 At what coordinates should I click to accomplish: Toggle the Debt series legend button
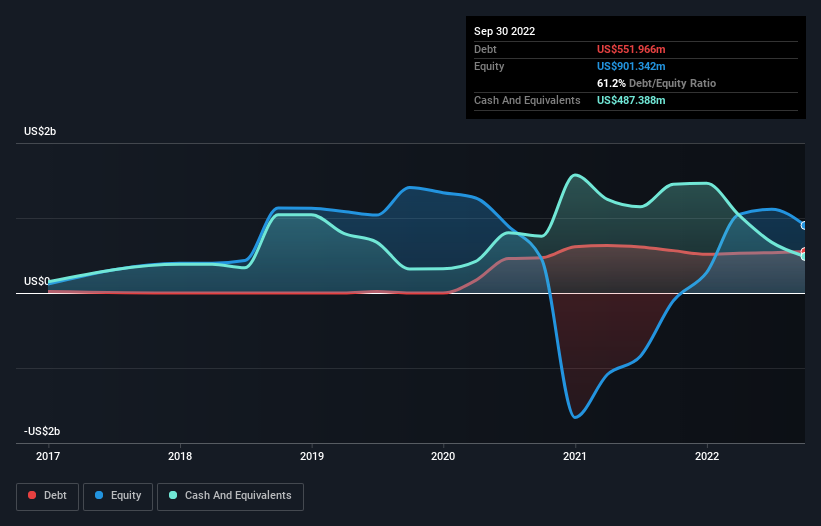[47, 496]
